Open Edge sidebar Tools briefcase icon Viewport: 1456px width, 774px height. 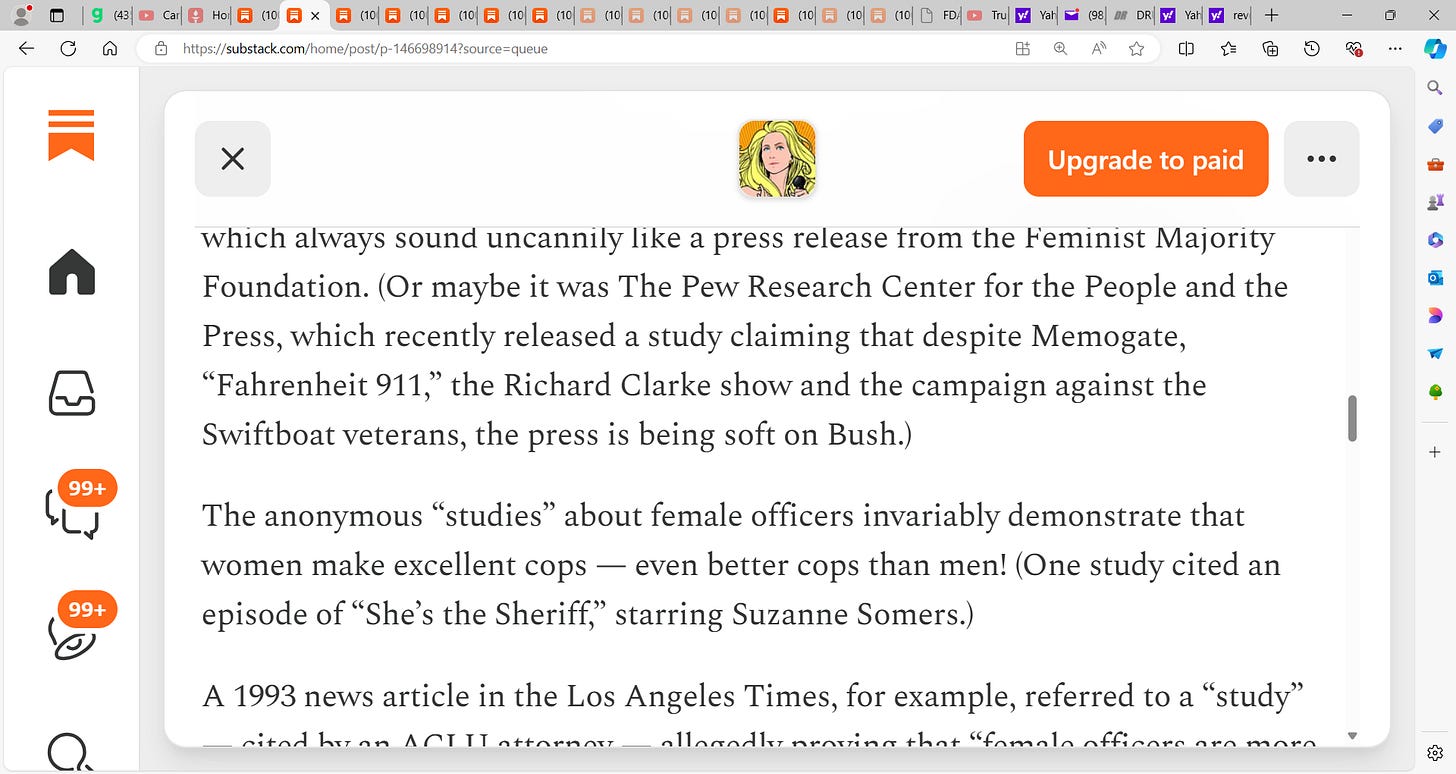[1435, 164]
